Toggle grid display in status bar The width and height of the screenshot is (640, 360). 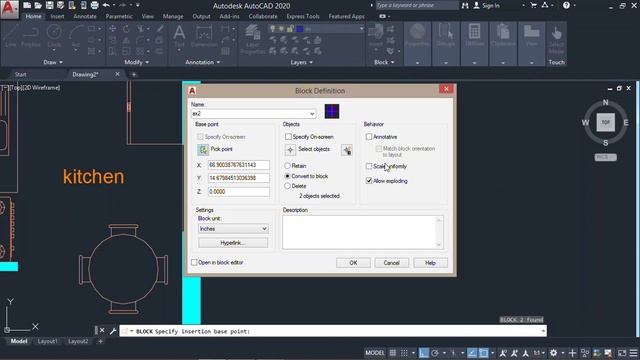point(393,353)
